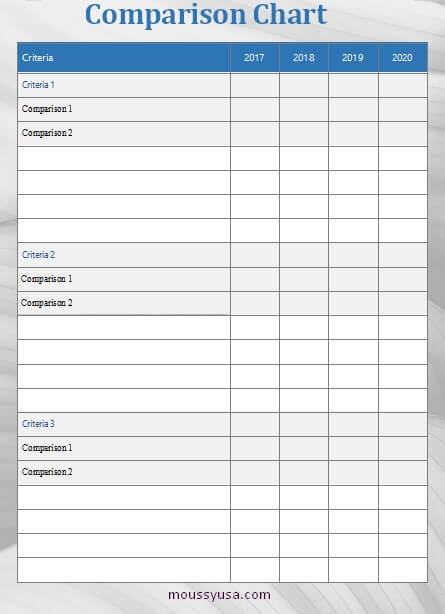Click the Comparison Chart title

point(206,15)
